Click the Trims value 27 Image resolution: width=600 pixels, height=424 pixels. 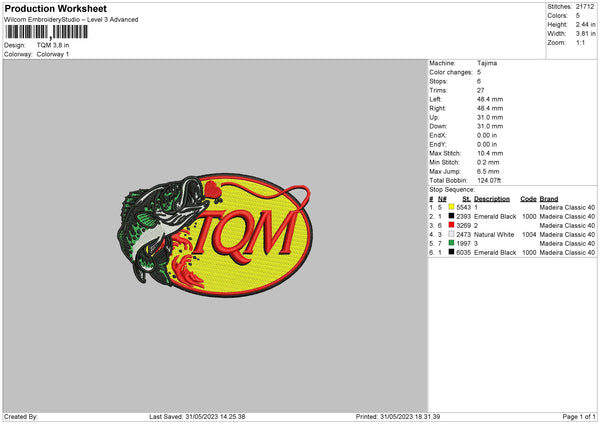click(481, 90)
